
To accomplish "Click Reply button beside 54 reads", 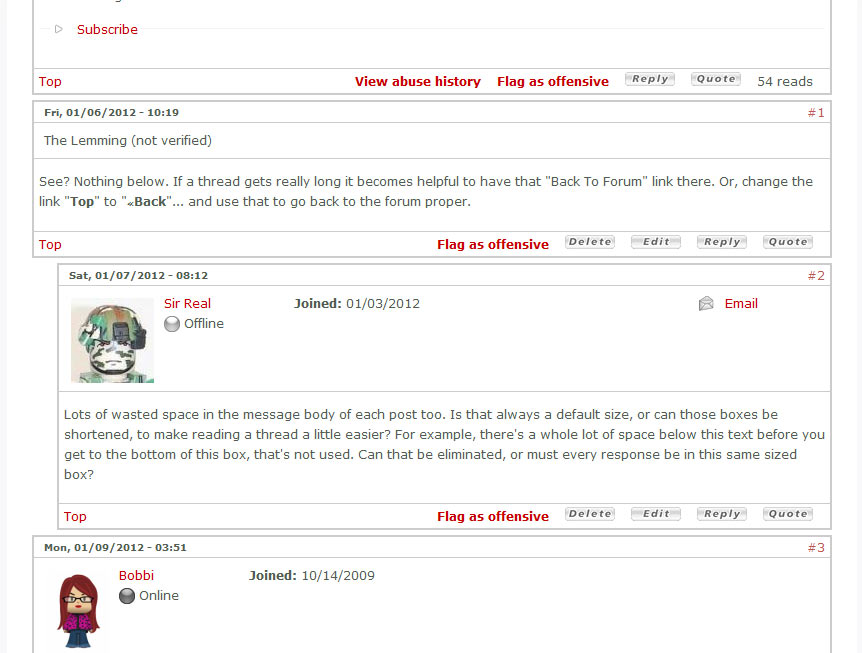I will click(650, 79).
